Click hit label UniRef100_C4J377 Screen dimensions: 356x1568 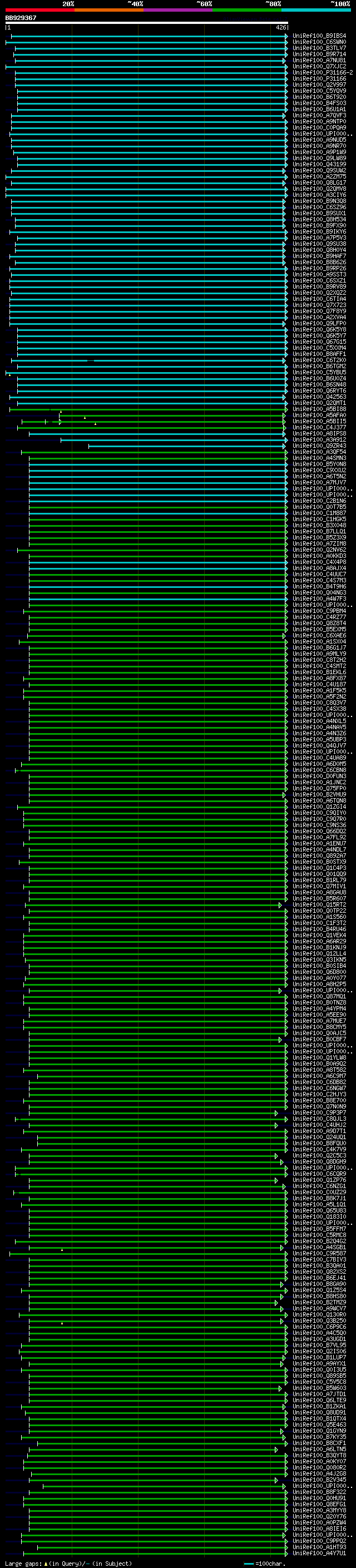pyautogui.click(x=319, y=427)
